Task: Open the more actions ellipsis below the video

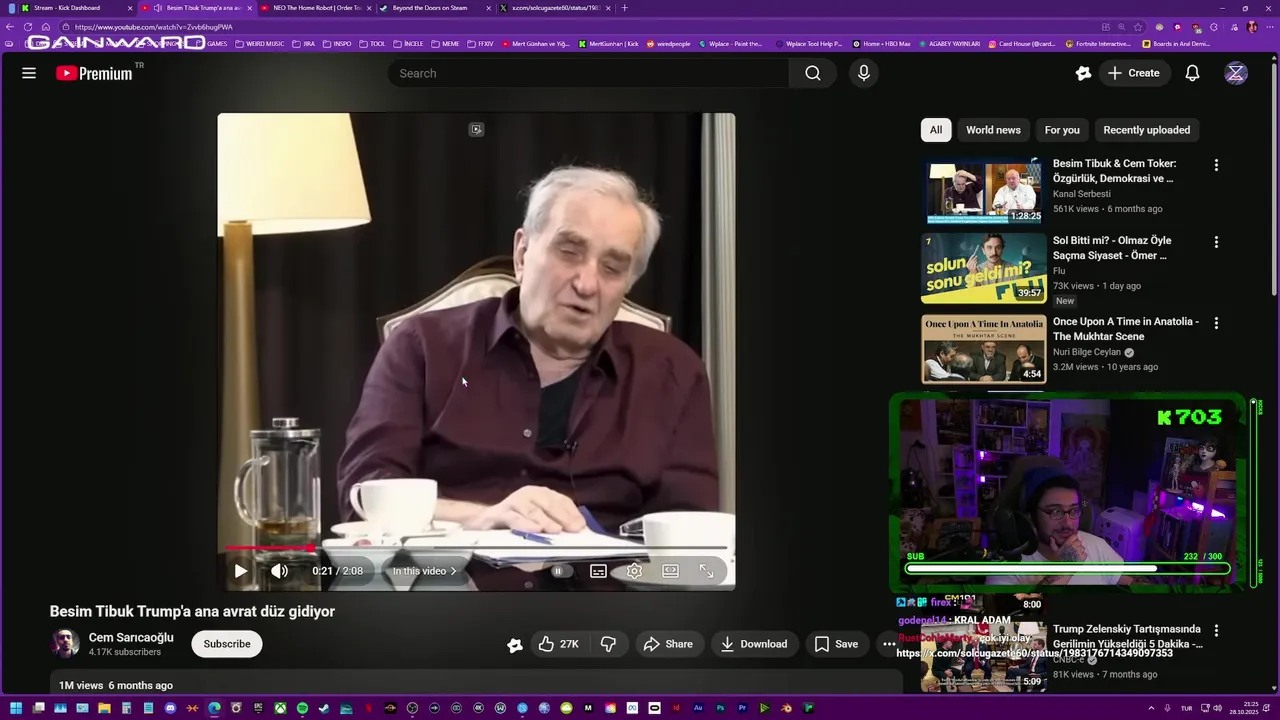Action: coord(889,644)
